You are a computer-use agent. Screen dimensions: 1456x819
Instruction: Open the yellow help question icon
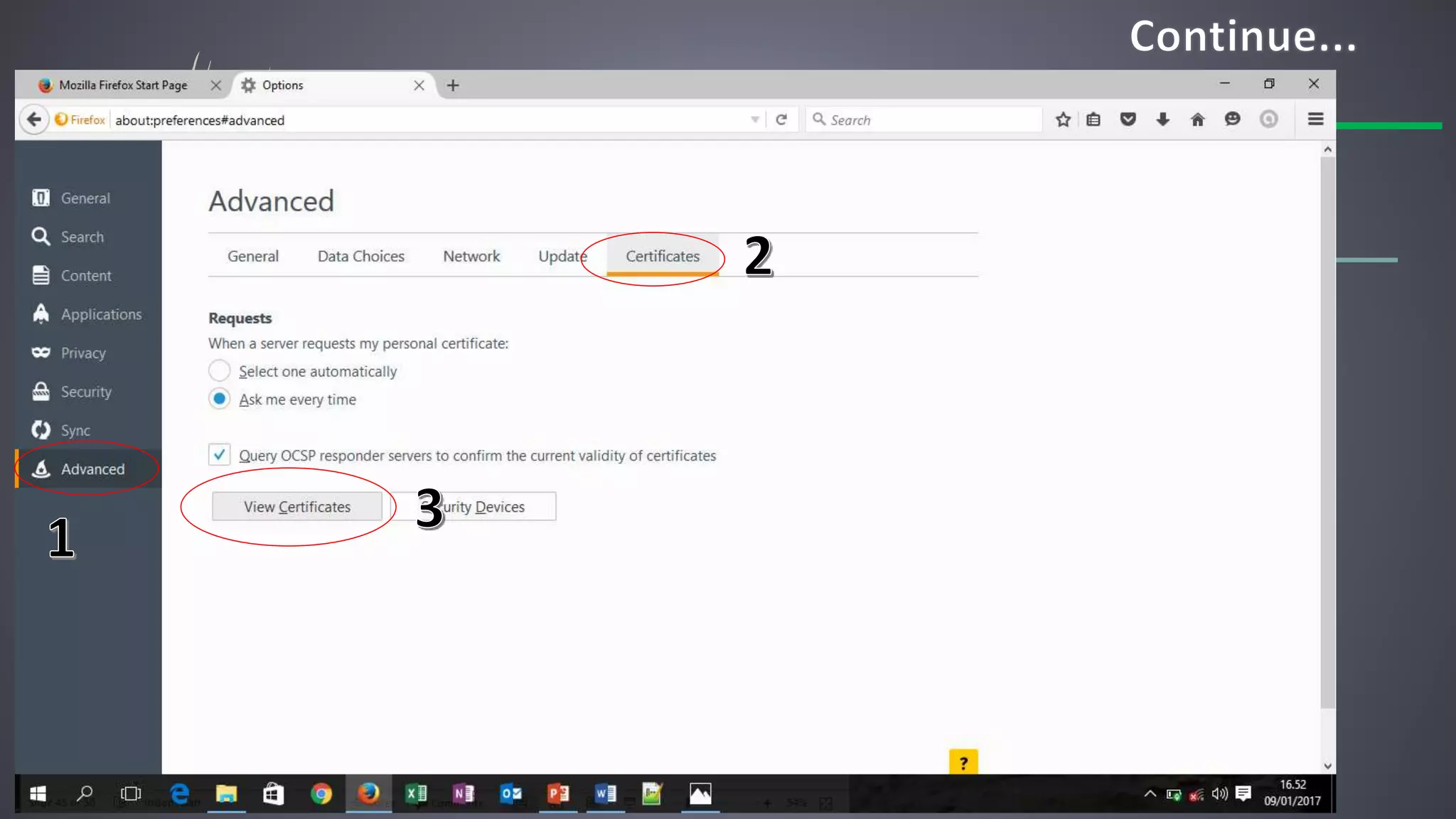tap(963, 763)
